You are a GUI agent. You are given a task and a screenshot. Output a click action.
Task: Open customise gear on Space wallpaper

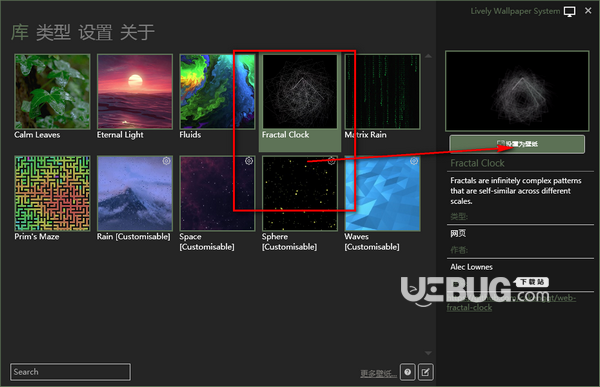click(x=249, y=161)
